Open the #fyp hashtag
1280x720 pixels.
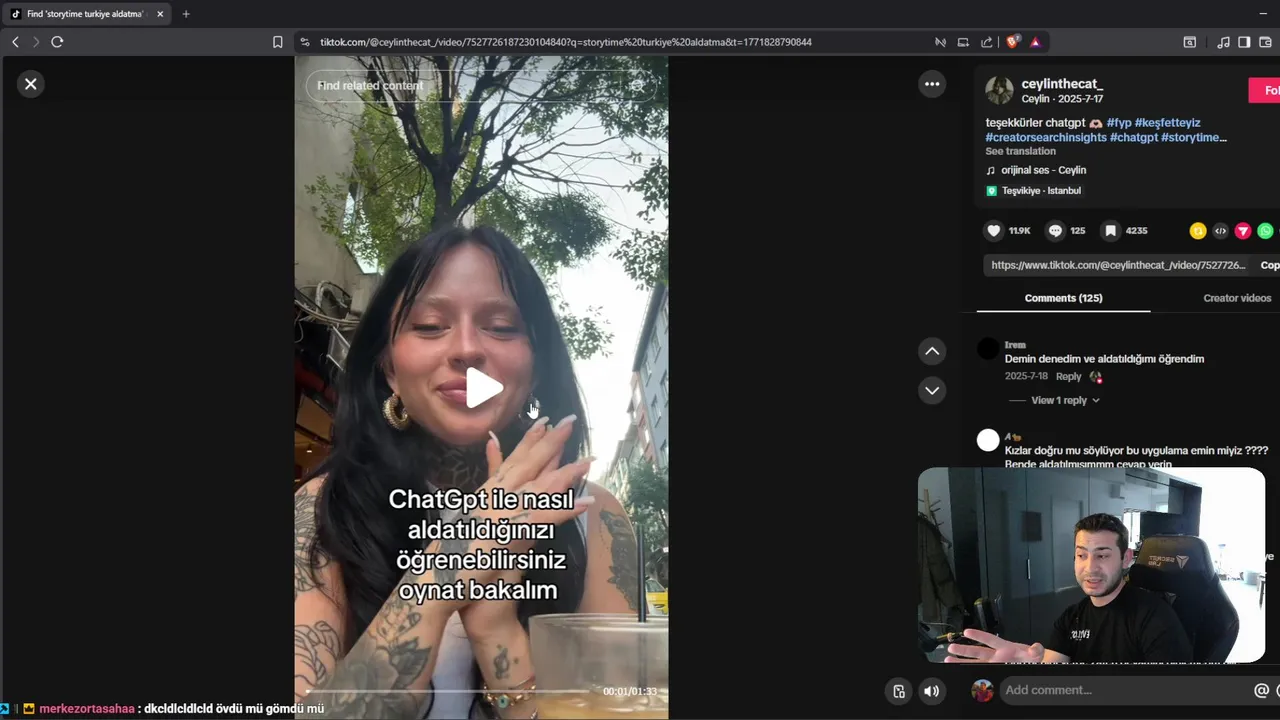tap(1118, 123)
